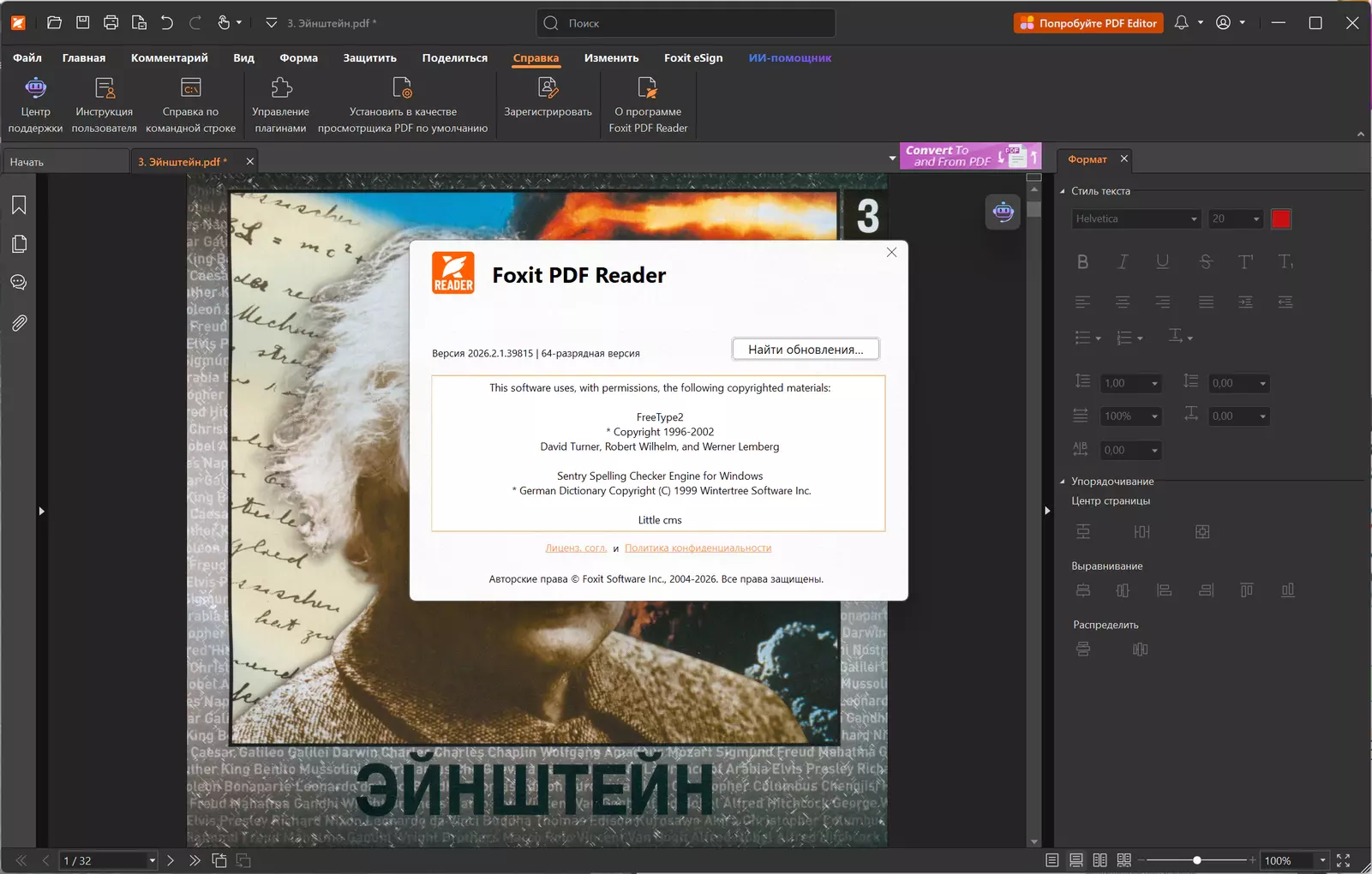Screen dimensions: 1372x874
Task: Open the Bookmarks panel in left sidebar
Action: [19, 205]
